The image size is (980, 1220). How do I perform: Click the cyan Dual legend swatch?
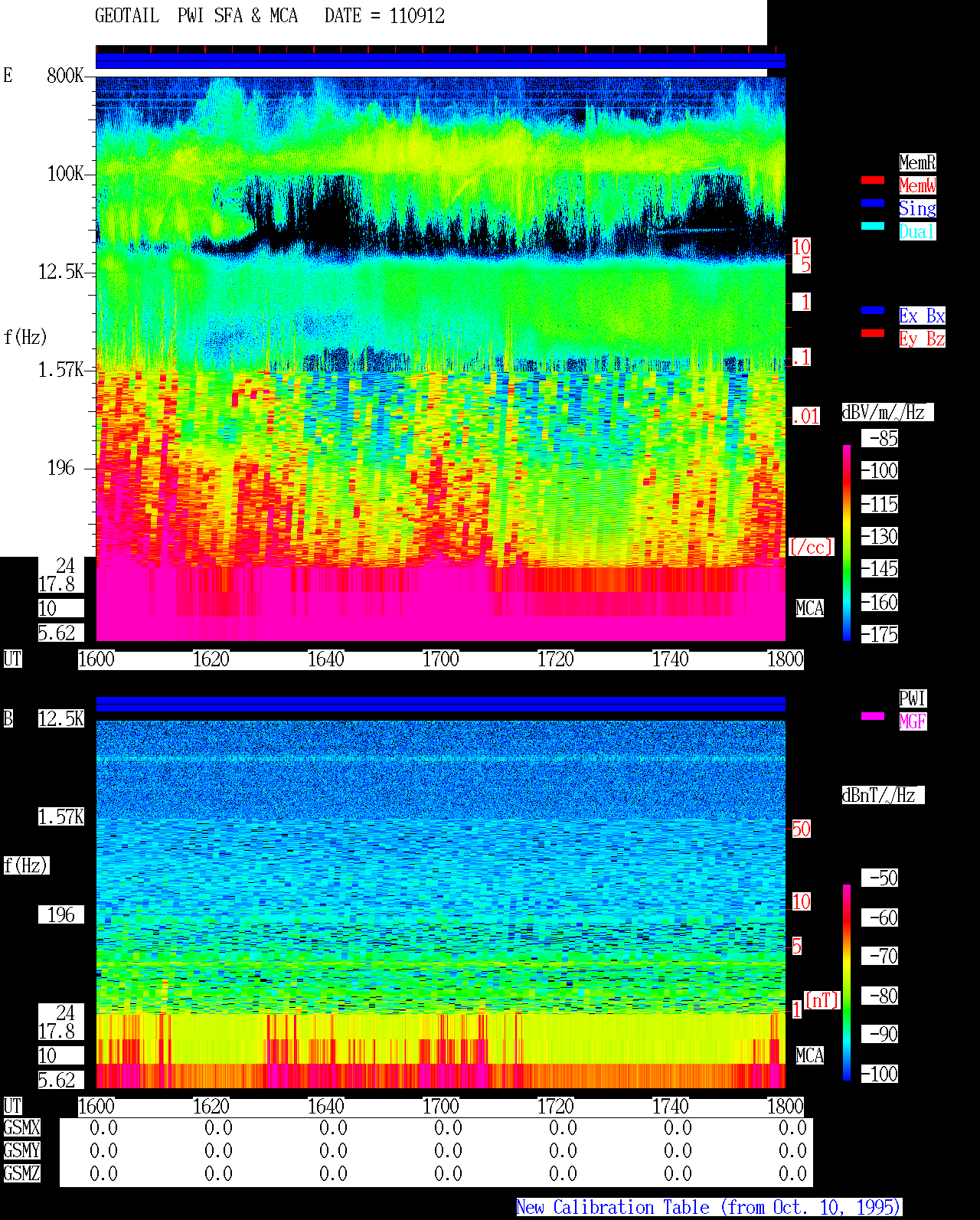point(873,226)
